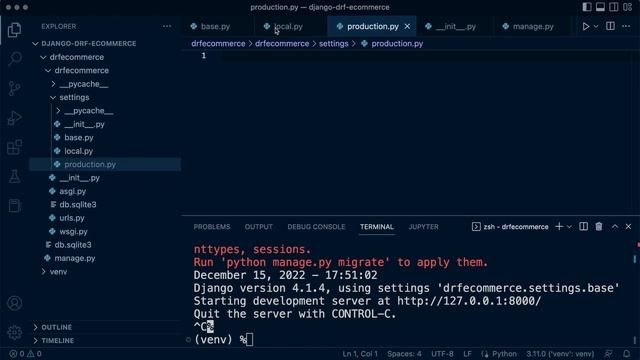
Task: Open the terminal launch profile dropdown
Action: pyautogui.click(x=569, y=227)
